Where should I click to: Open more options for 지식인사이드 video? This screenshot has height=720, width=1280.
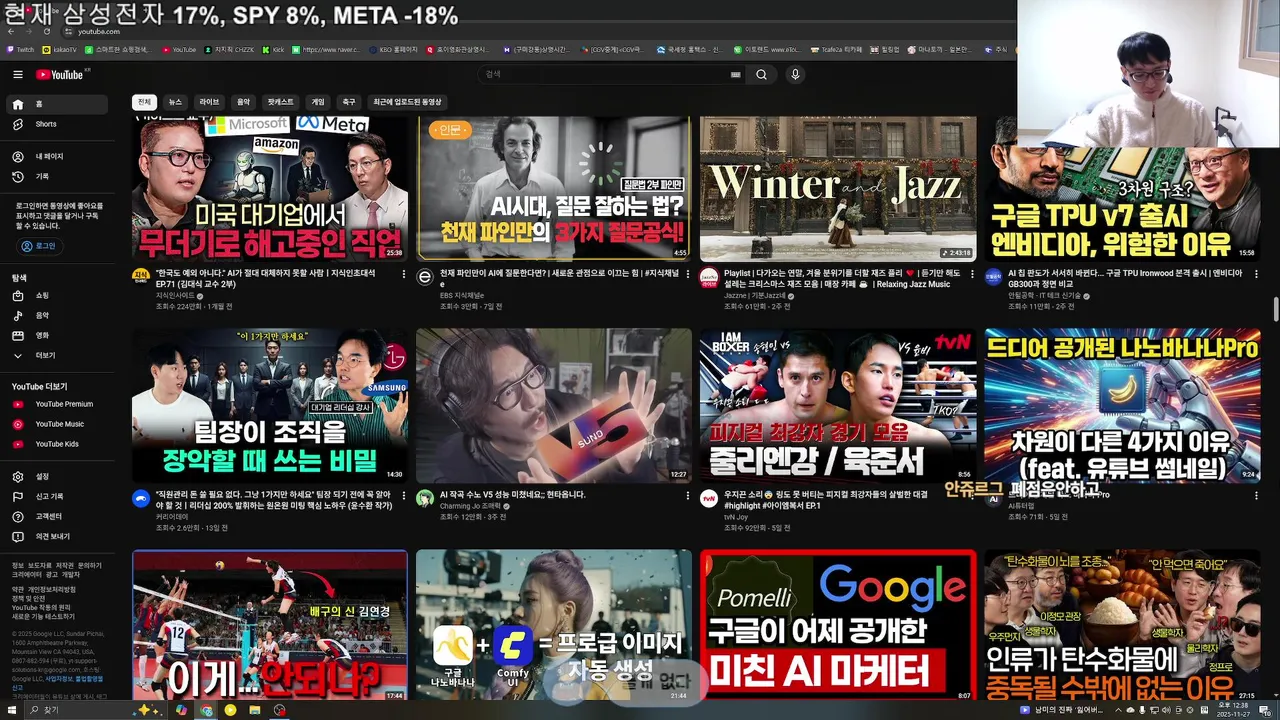coord(403,273)
